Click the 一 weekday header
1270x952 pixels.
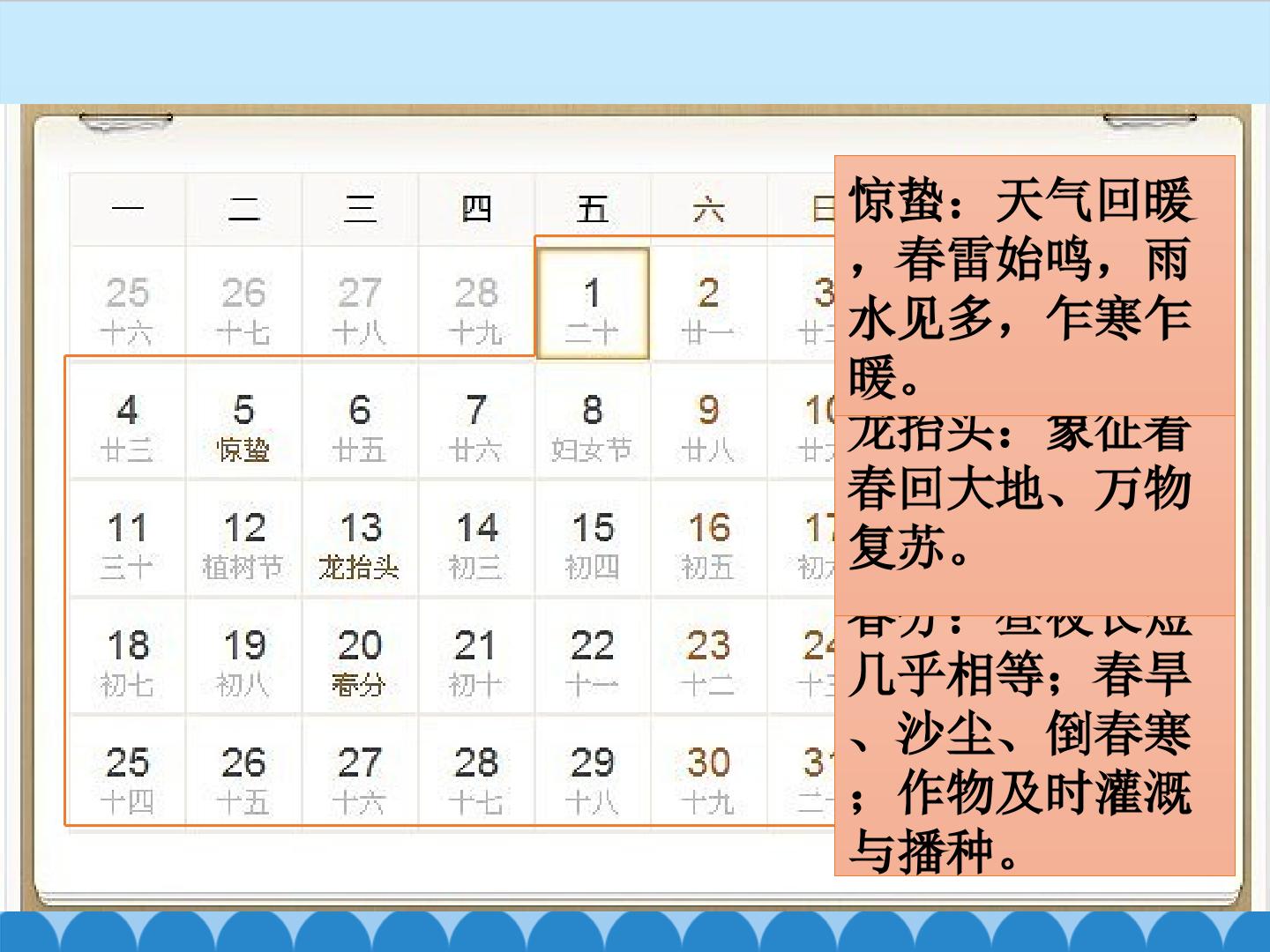pos(127,209)
